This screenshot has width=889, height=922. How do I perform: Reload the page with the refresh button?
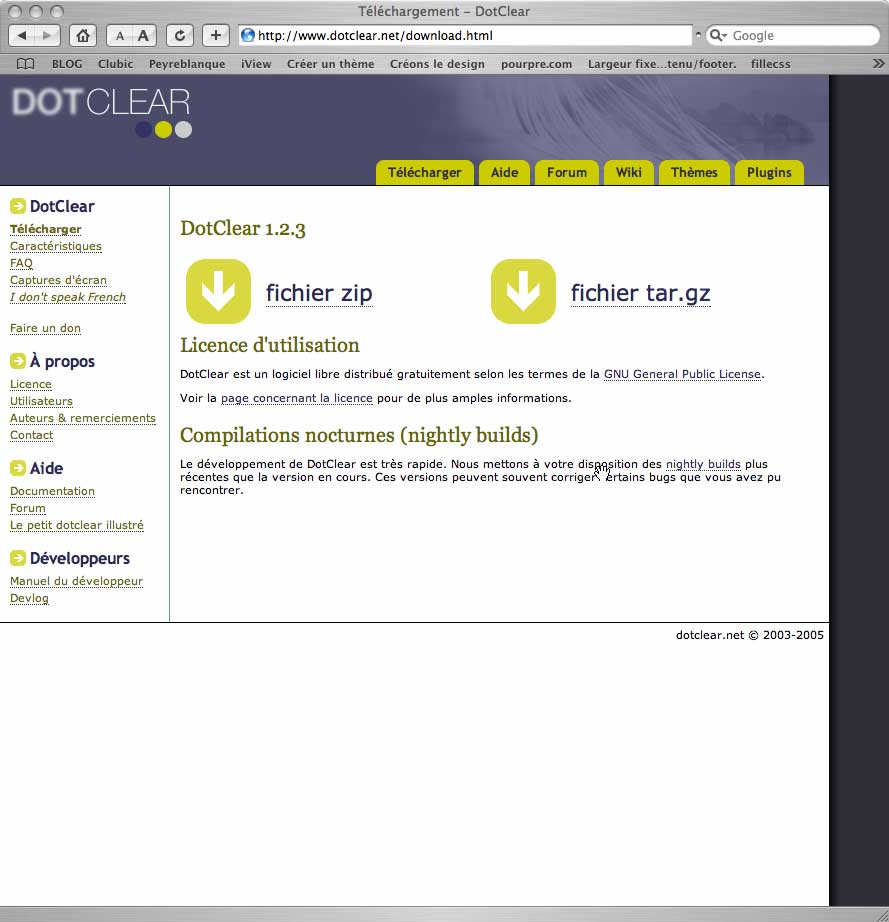(180, 36)
